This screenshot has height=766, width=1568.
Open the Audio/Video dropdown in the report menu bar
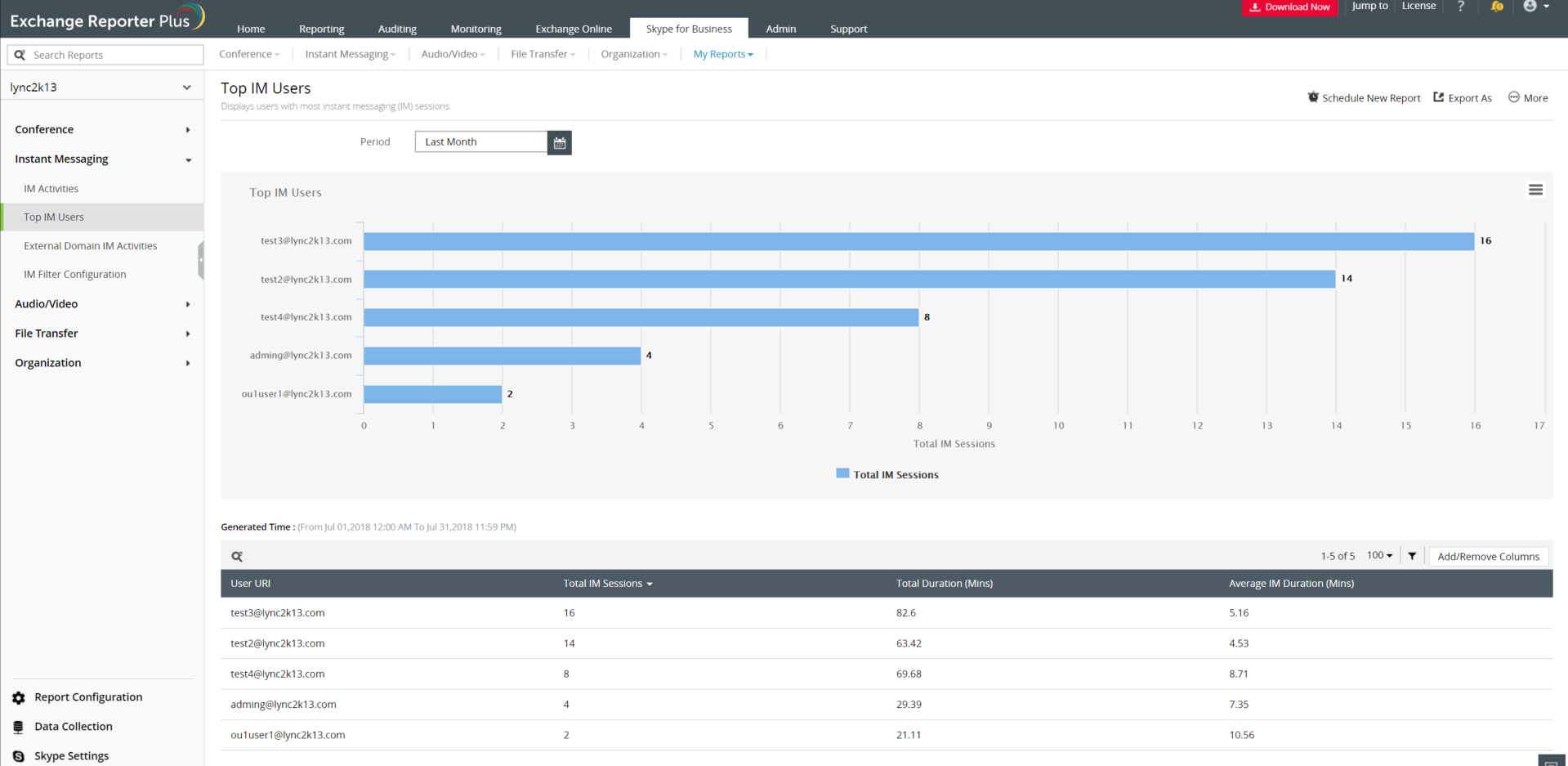point(453,54)
